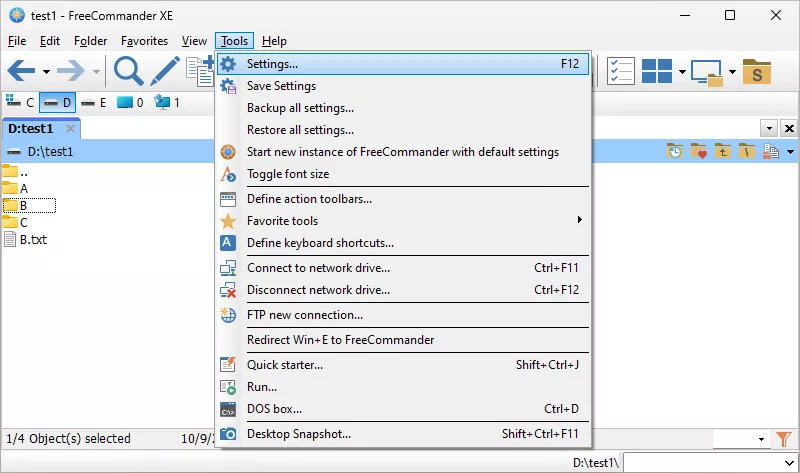This screenshot has width=800, height=473.
Task: Choose Desktop Snapshot... menu entry
Action: coord(403,433)
